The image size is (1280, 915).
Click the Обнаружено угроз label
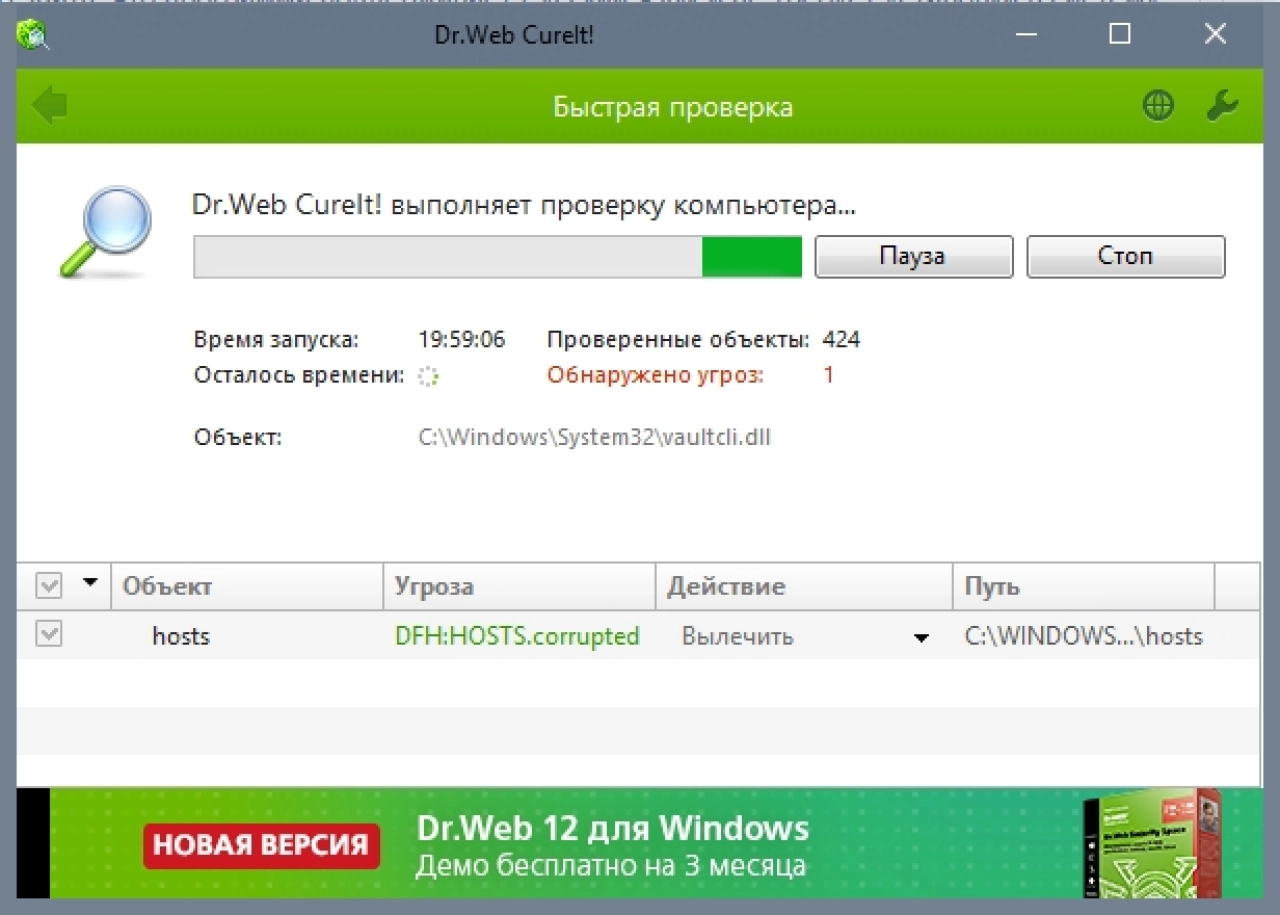[655, 375]
